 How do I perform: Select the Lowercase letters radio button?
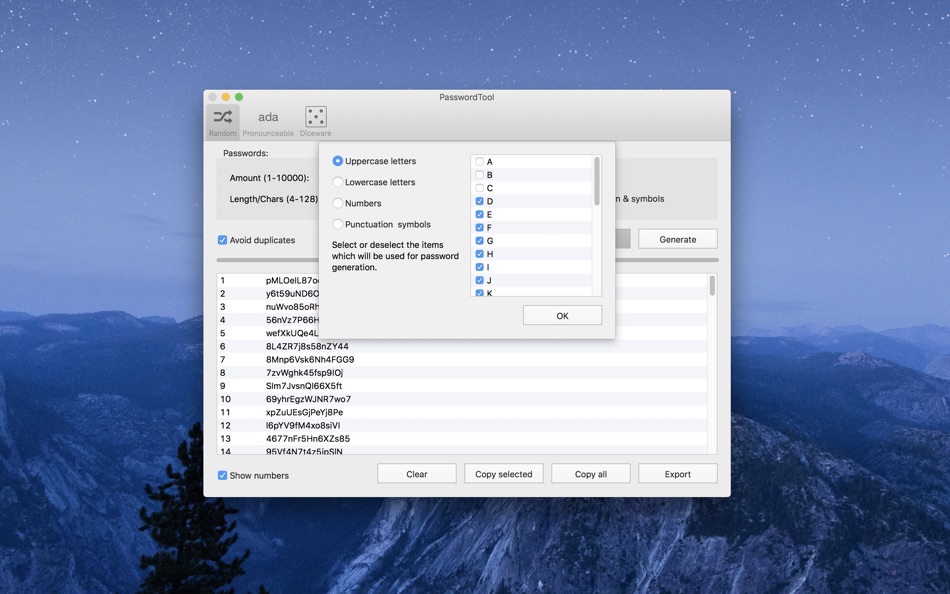coord(337,182)
